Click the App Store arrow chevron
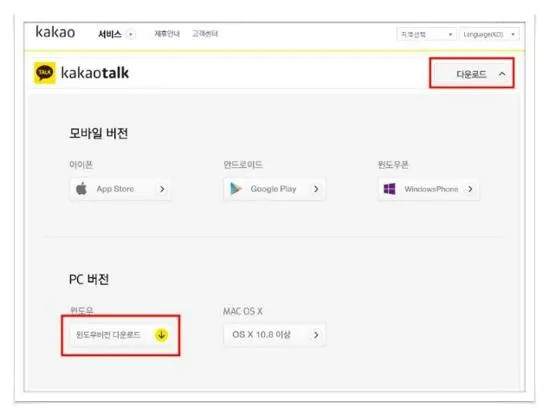This screenshot has height=415, width=549. coord(162,189)
